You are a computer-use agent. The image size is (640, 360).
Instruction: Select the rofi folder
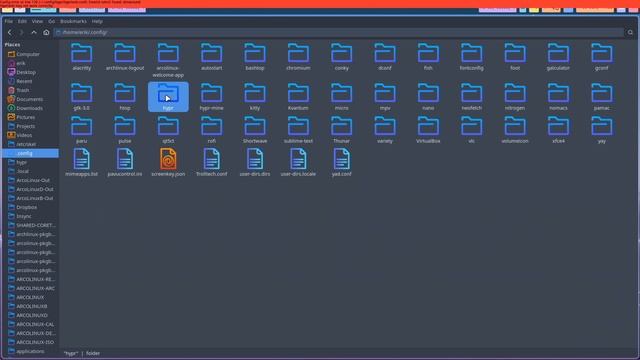tap(211, 130)
